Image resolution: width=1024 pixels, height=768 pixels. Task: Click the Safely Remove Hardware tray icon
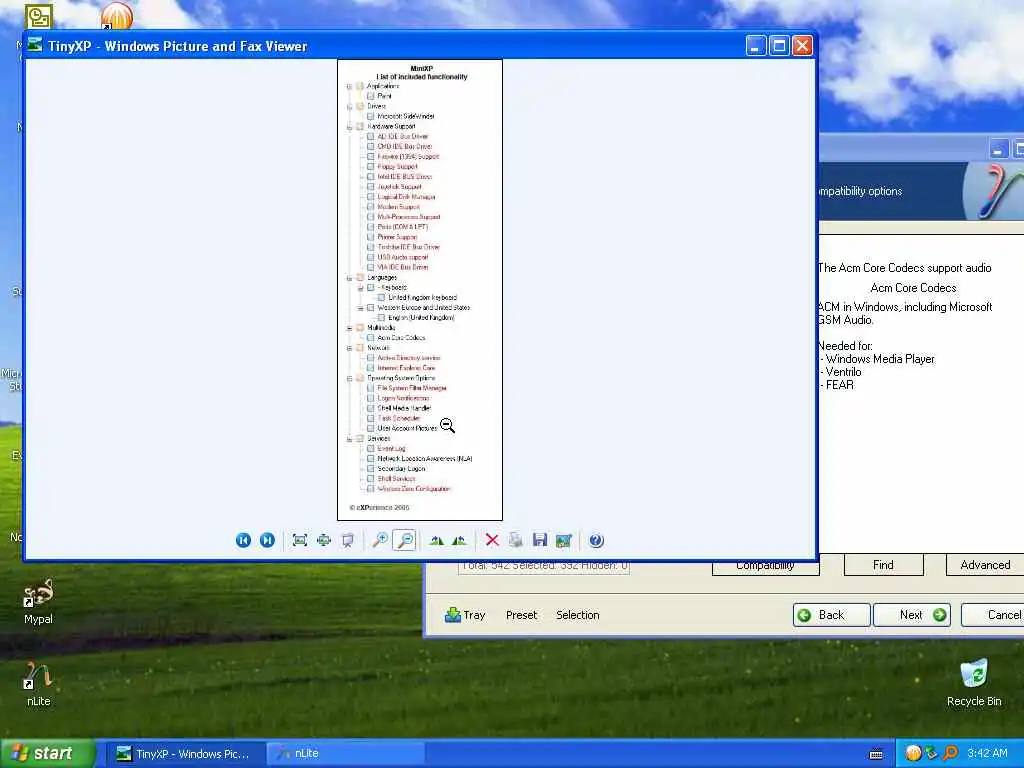point(931,753)
